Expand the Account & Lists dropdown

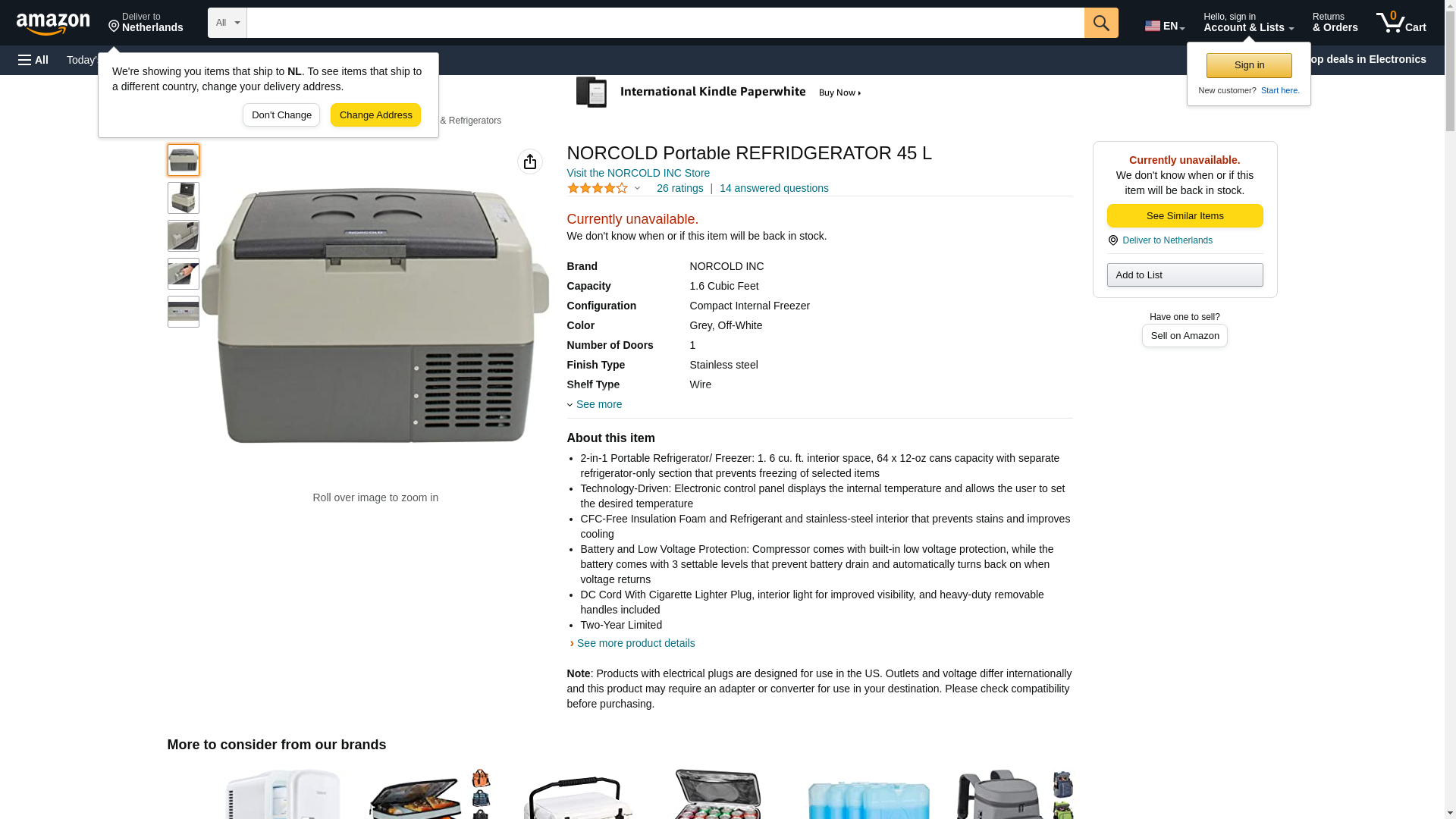(x=1248, y=23)
